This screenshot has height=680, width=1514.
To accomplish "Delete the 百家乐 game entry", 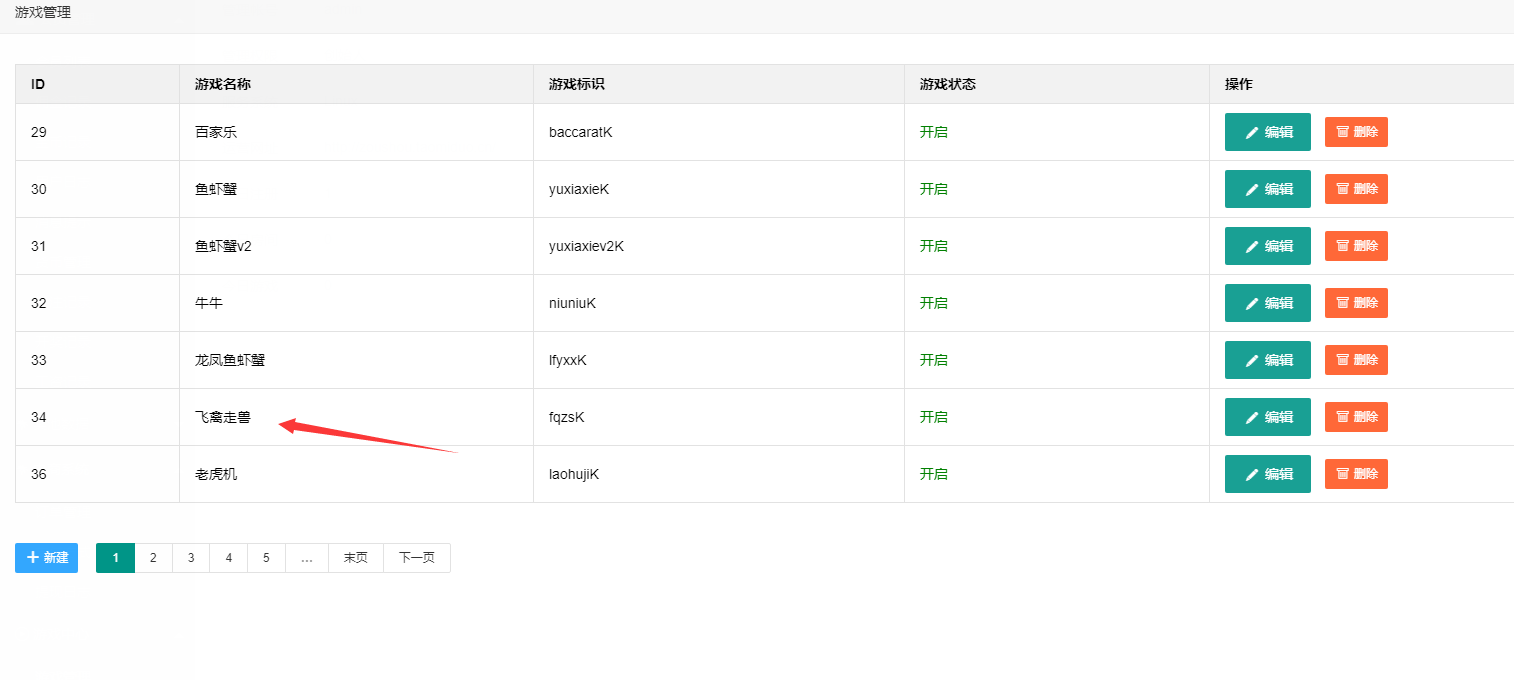I will tap(1356, 132).
